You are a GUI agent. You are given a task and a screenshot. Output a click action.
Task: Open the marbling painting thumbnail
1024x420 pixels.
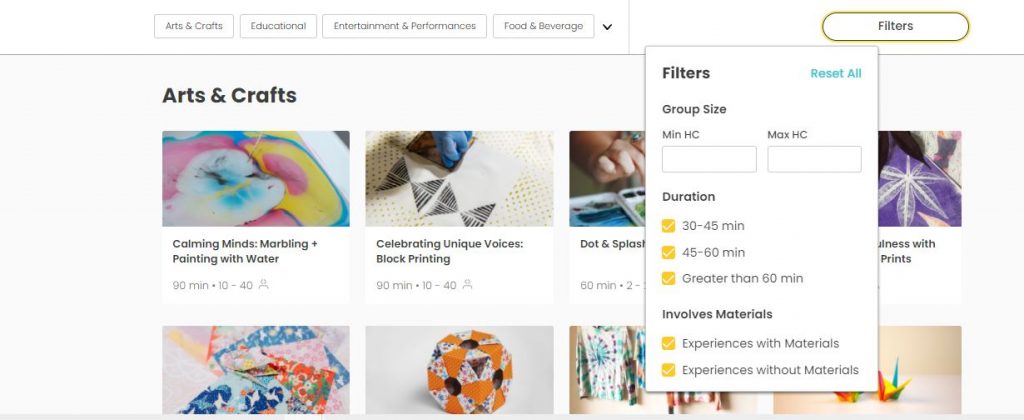coord(256,179)
